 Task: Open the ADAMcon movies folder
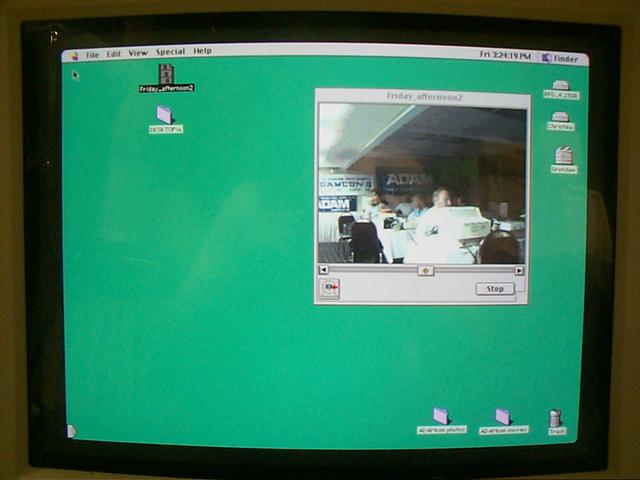coord(503,416)
